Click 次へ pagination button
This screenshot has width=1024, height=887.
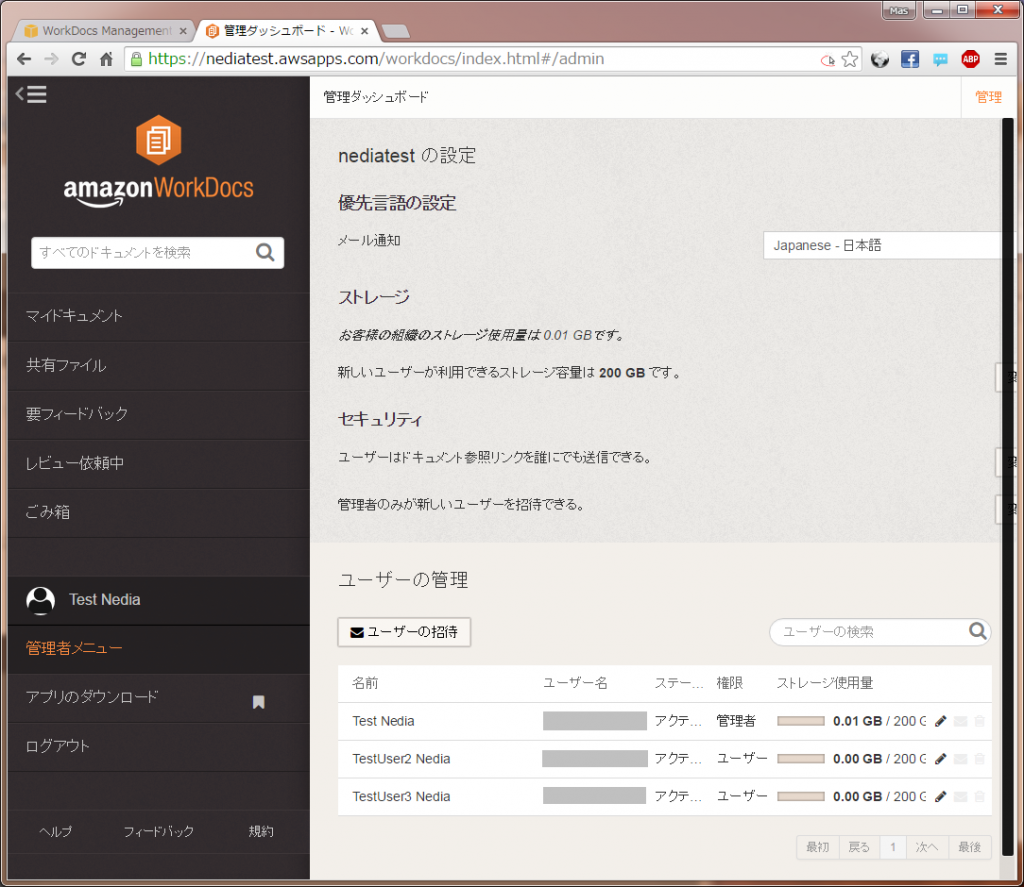point(927,847)
